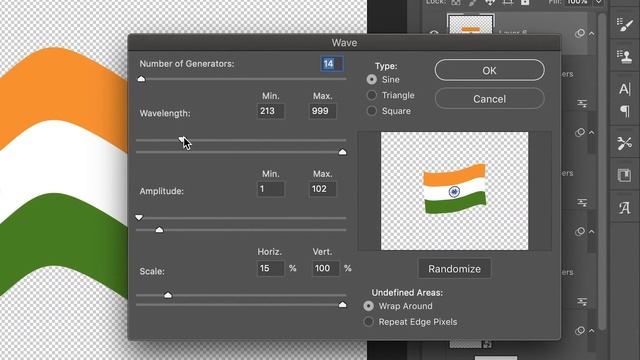
Task: Open the Brush Settings panel icon
Action: pyautogui.click(x=624, y=24)
